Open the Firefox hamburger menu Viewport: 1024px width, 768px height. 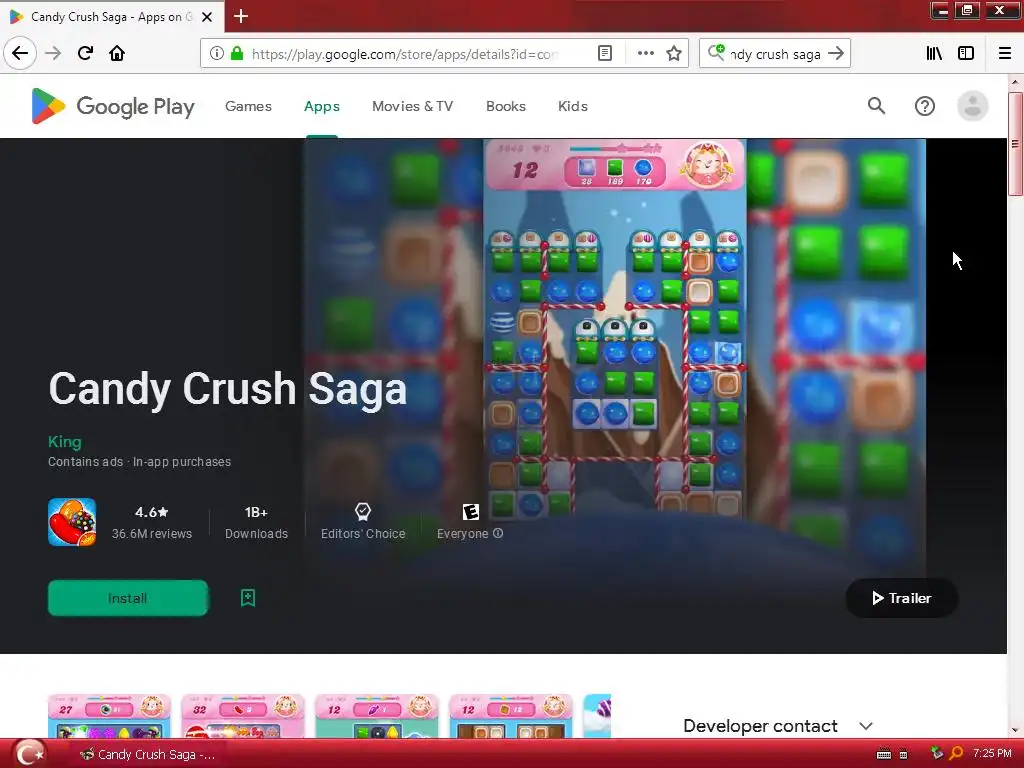(x=1005, y=54)
